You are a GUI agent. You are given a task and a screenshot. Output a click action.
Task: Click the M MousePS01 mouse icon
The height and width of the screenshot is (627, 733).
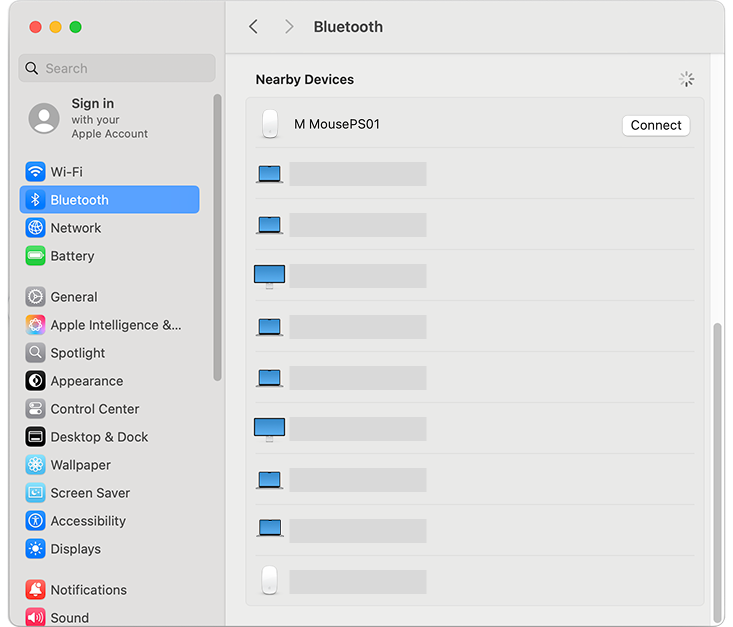(x=270, y=124)
